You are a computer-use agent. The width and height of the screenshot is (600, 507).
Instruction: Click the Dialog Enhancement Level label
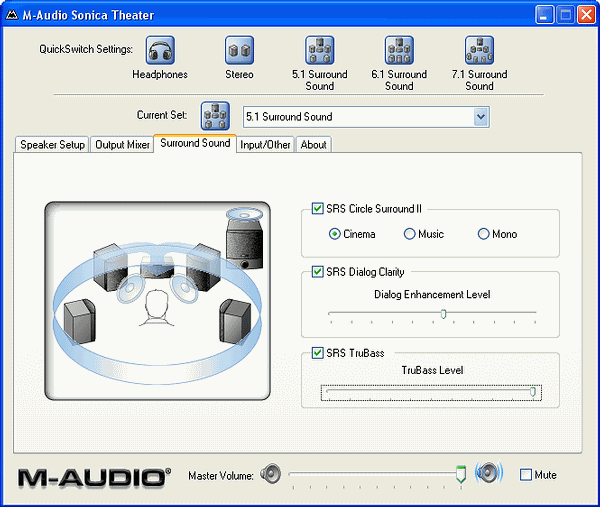432,294
